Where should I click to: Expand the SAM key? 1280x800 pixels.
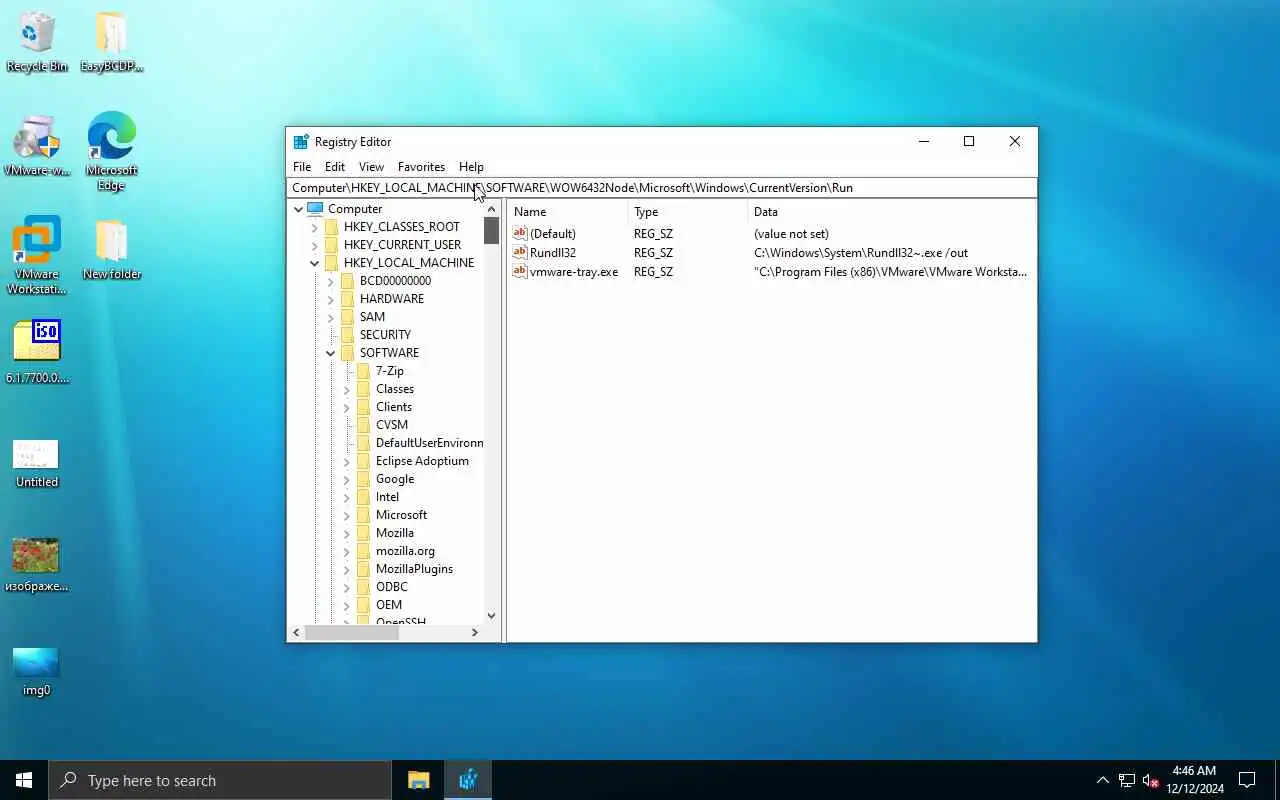coord(330,317)
